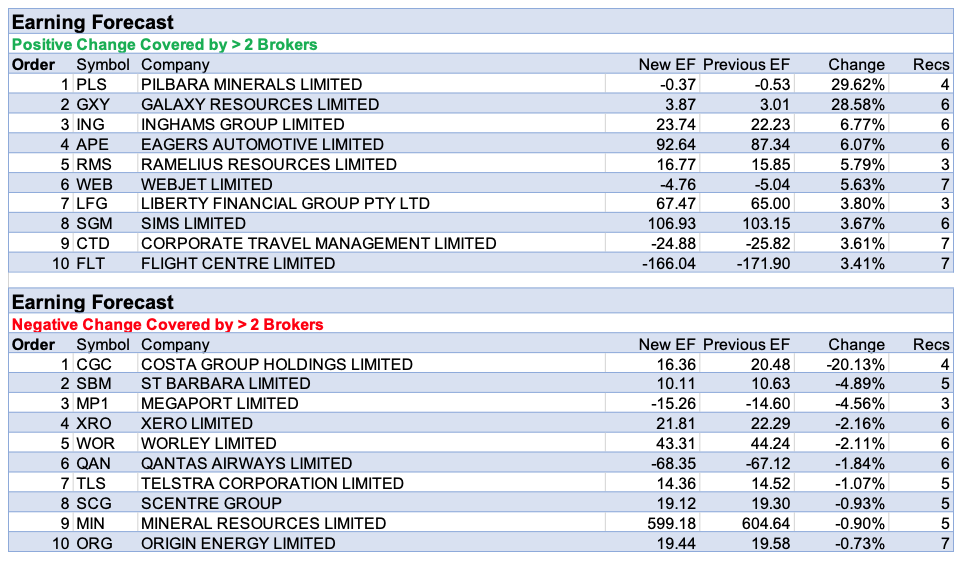Click the Negative Change Covered by > 2 Brokers heading
Image resolution: width=962 pixels, height=561 pixels.
pos(167,324)
